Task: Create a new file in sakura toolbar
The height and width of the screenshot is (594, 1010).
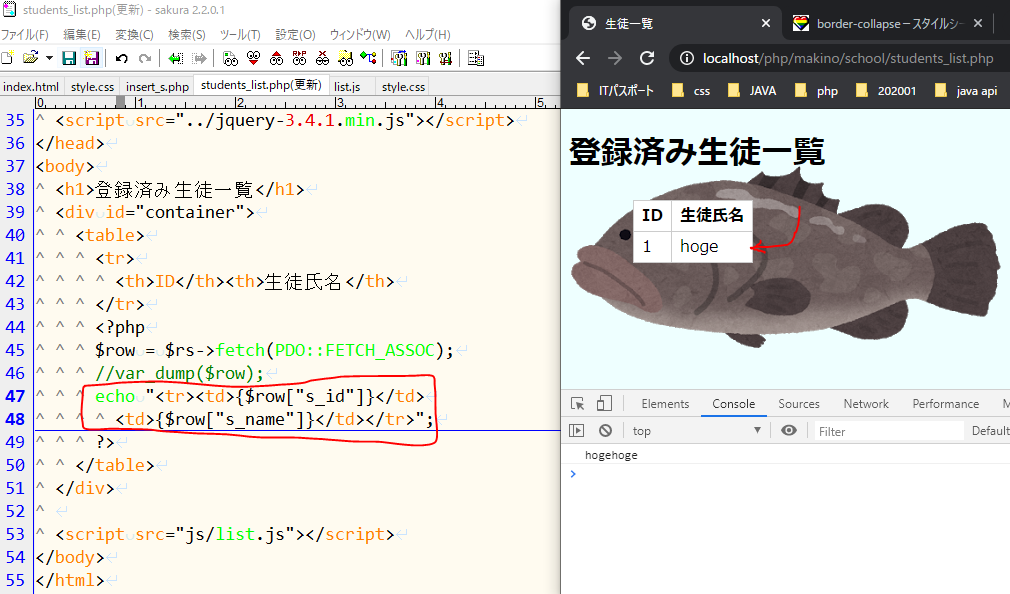Action: pyautogui.click(x=7, y=59)
